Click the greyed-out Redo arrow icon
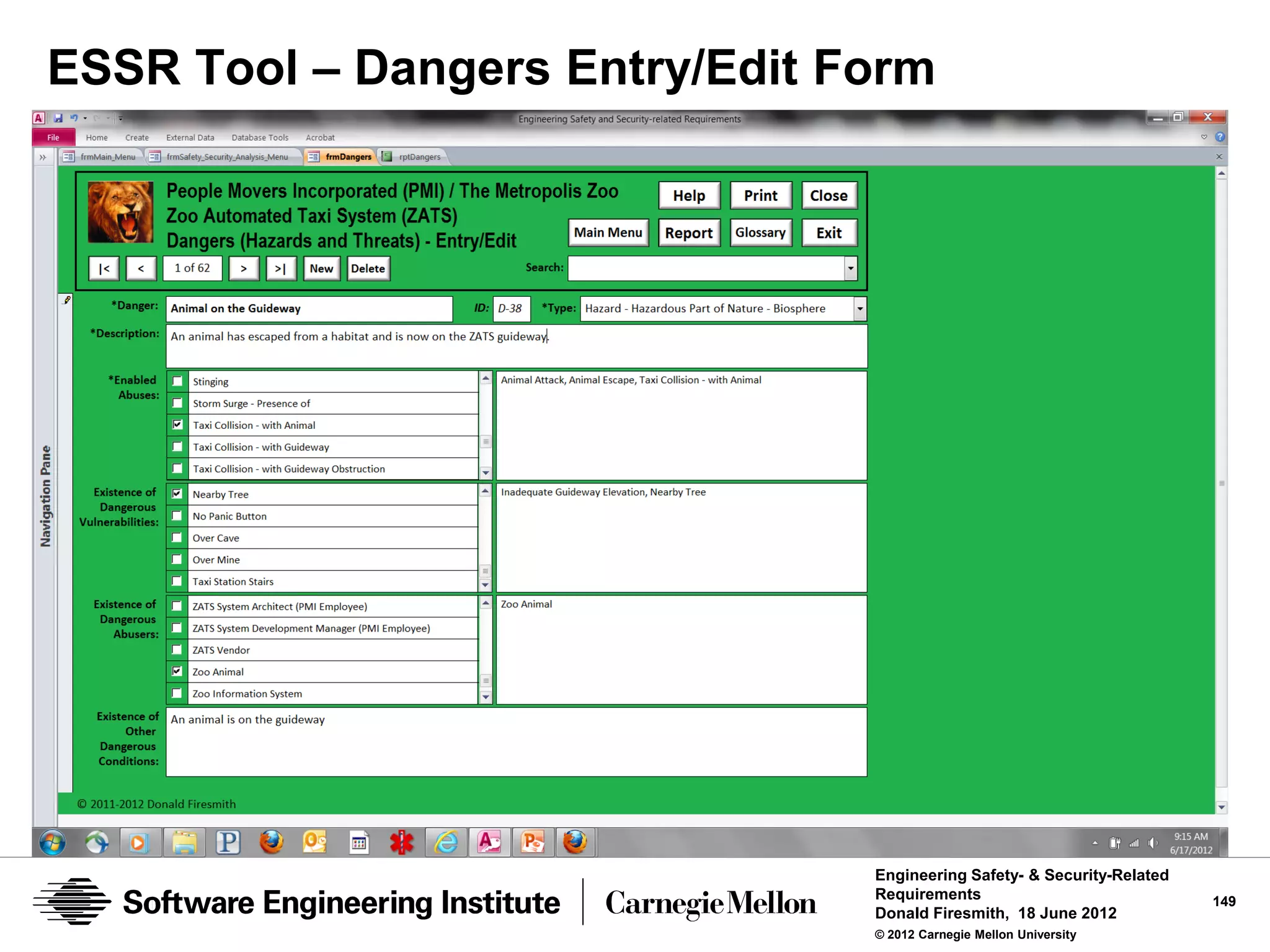The width and height of the screenshot is (1270, 952). pos(97,118)
